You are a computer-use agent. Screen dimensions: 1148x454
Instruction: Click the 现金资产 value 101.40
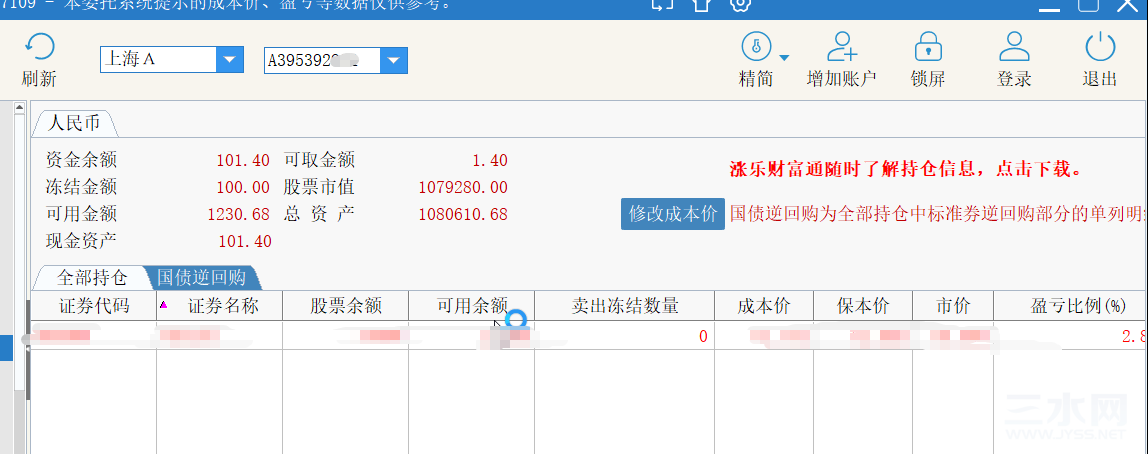(245, 241)
